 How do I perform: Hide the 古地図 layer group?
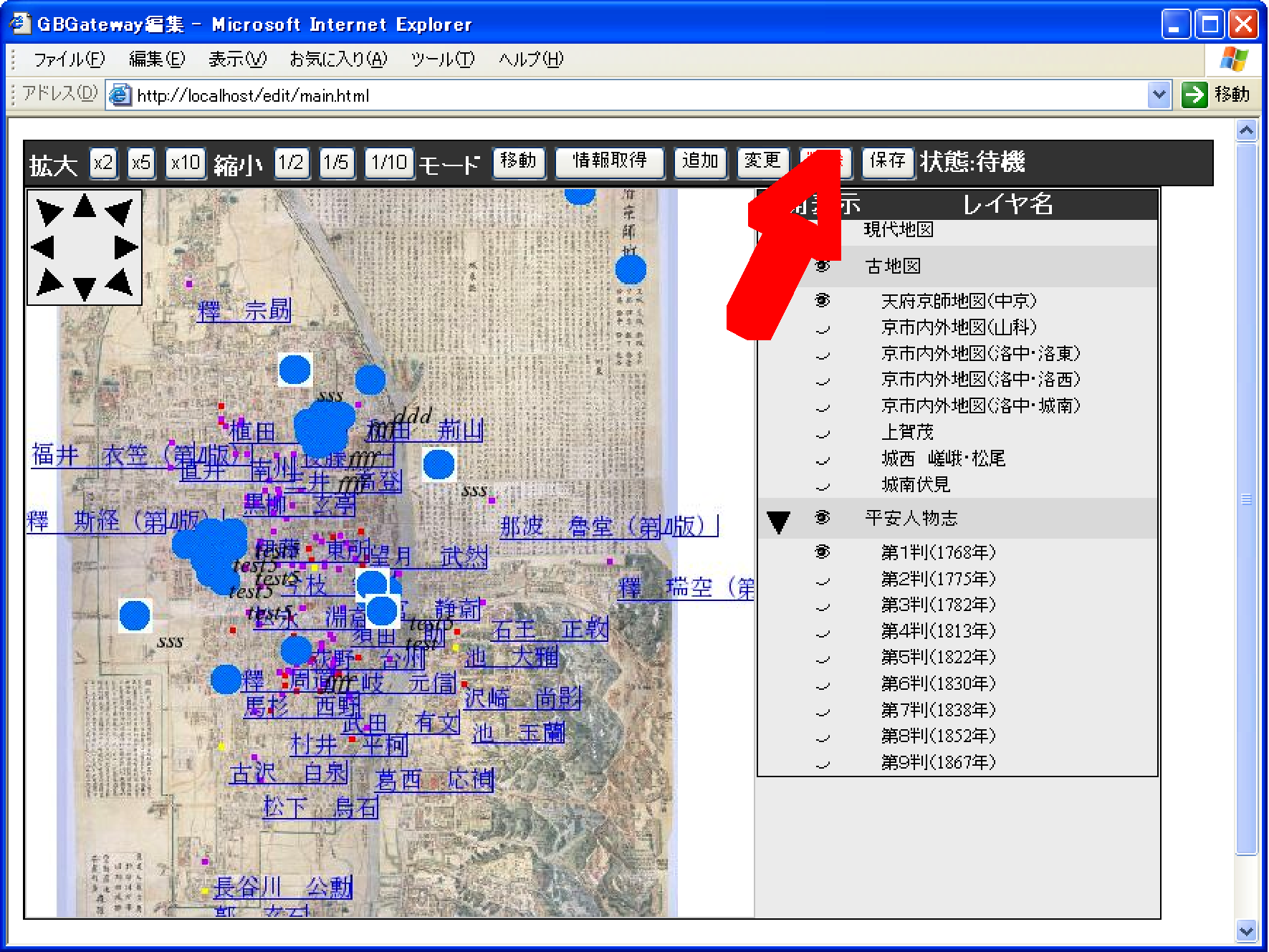pos(823,266)
